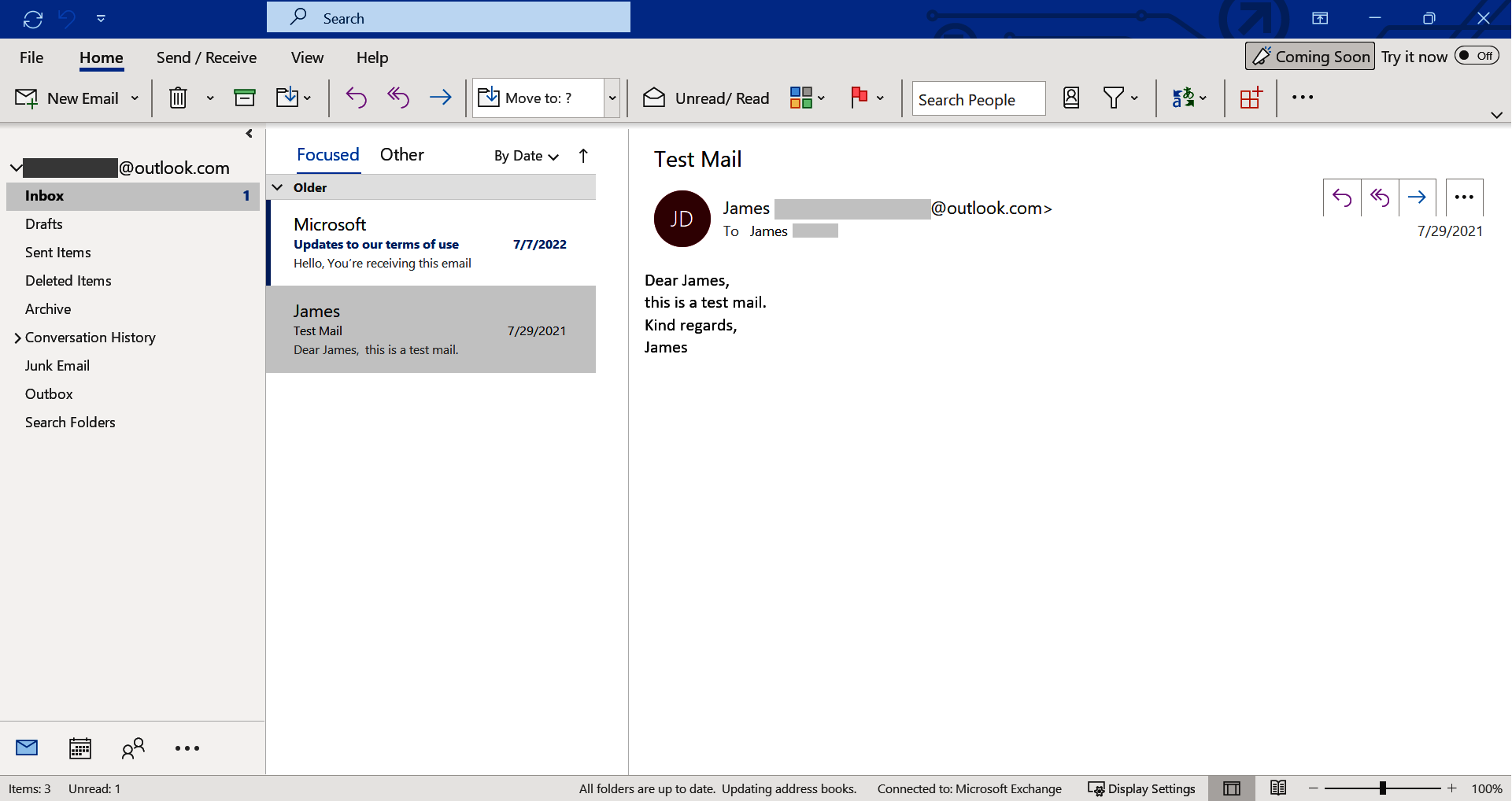Viewport: 1512px width, 801px height.
Task: Select the Delete icon
Action: tap(178, 98)
